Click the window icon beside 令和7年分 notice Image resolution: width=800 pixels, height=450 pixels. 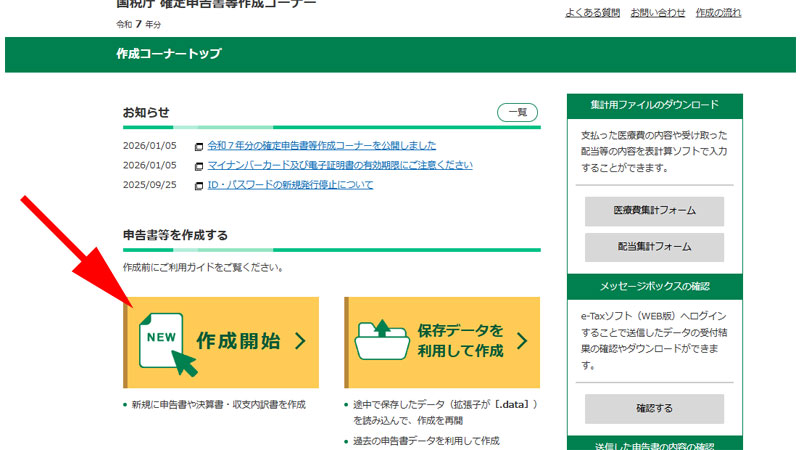coord(199,147)
